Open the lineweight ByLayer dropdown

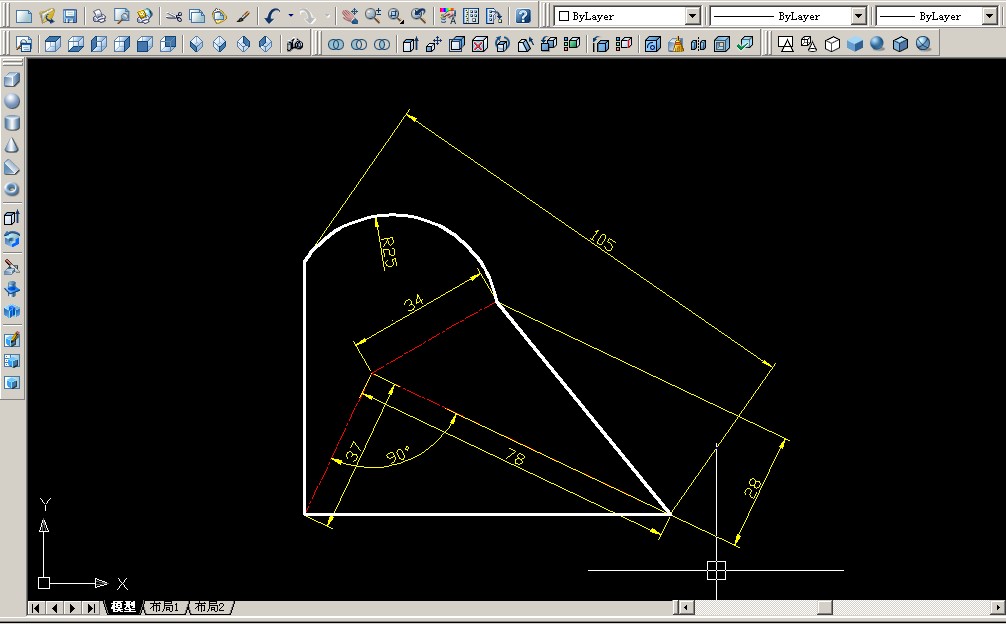937,16
